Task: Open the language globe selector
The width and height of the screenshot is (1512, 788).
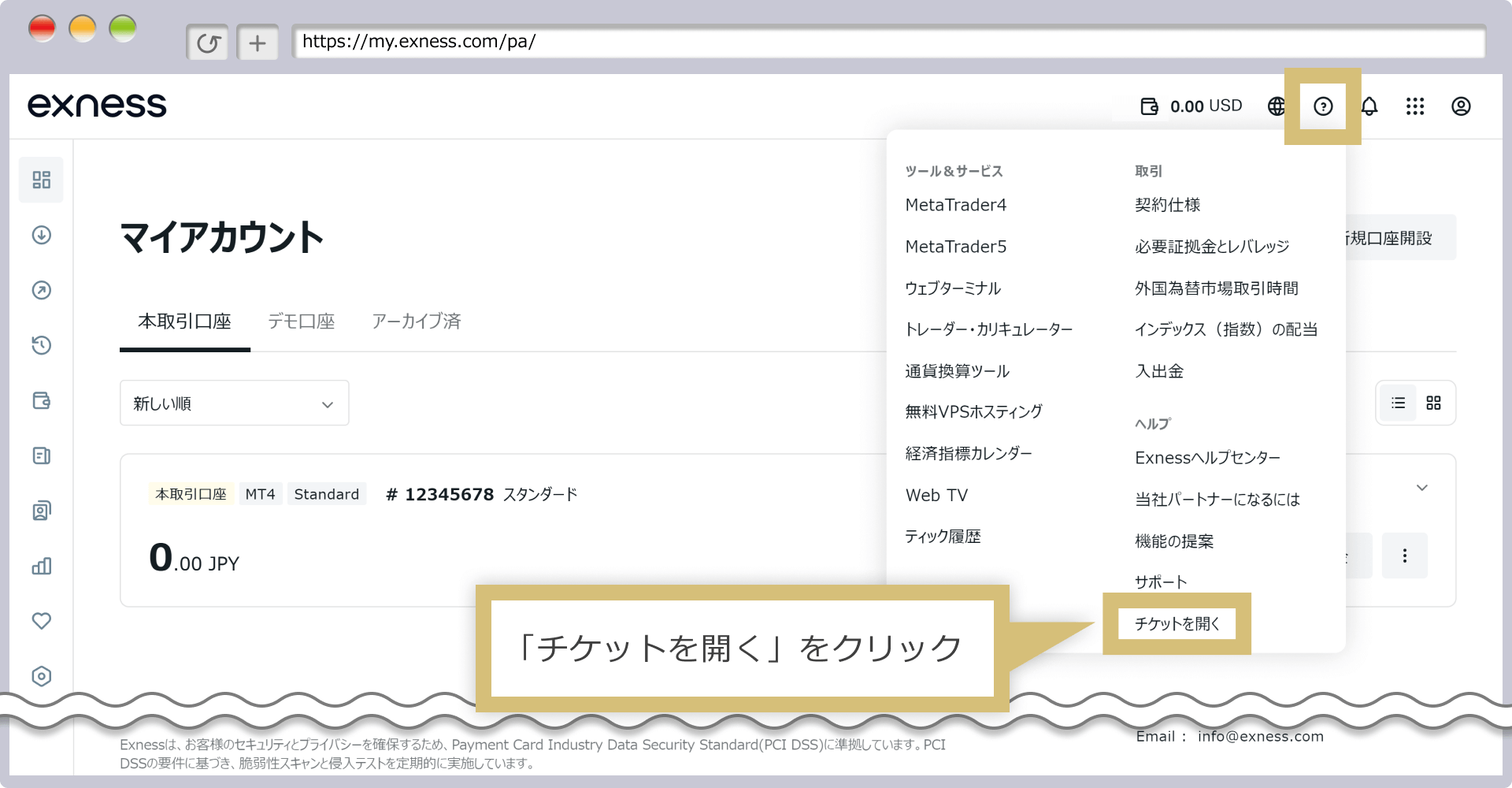Action: tap(1277, 106)
